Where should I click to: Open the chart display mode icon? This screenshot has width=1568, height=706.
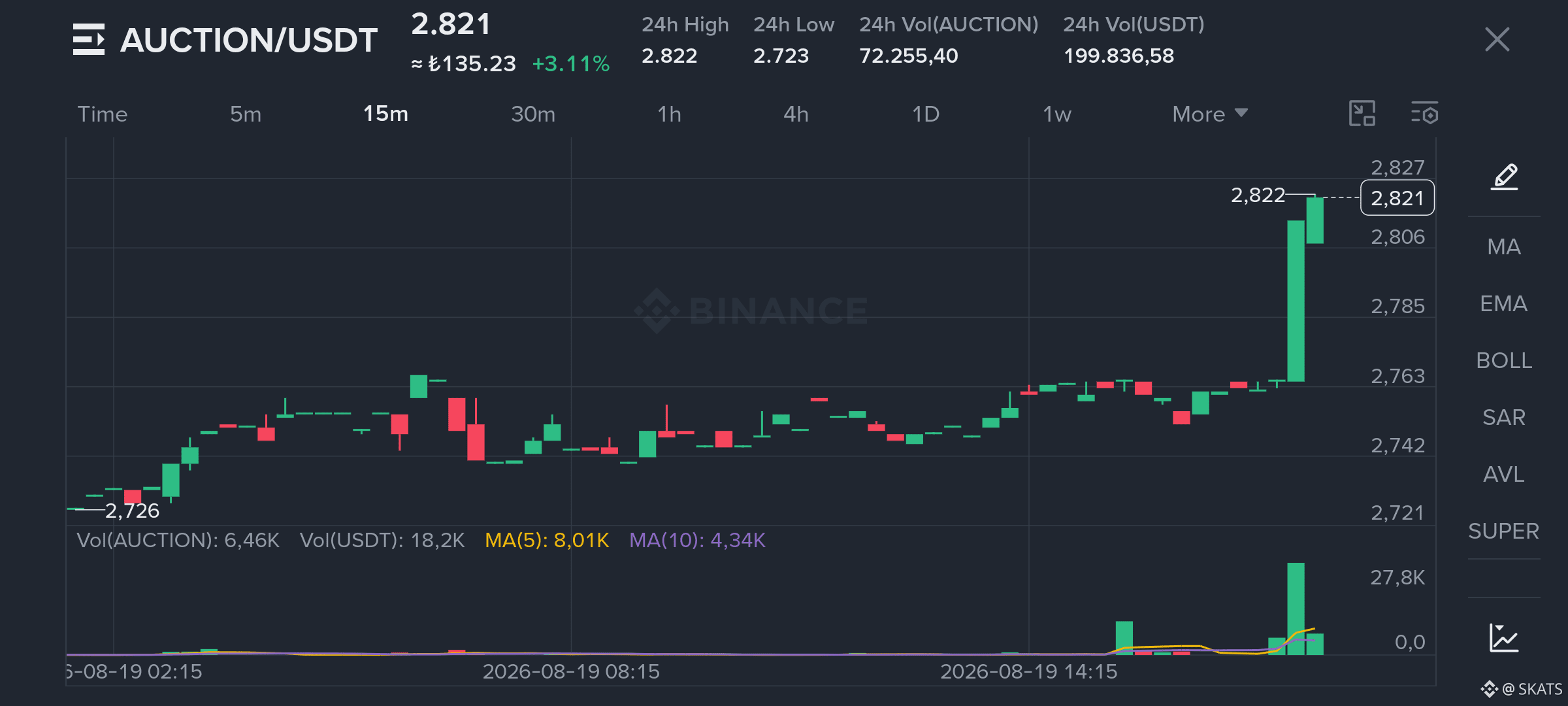(x=1362, y=114)
